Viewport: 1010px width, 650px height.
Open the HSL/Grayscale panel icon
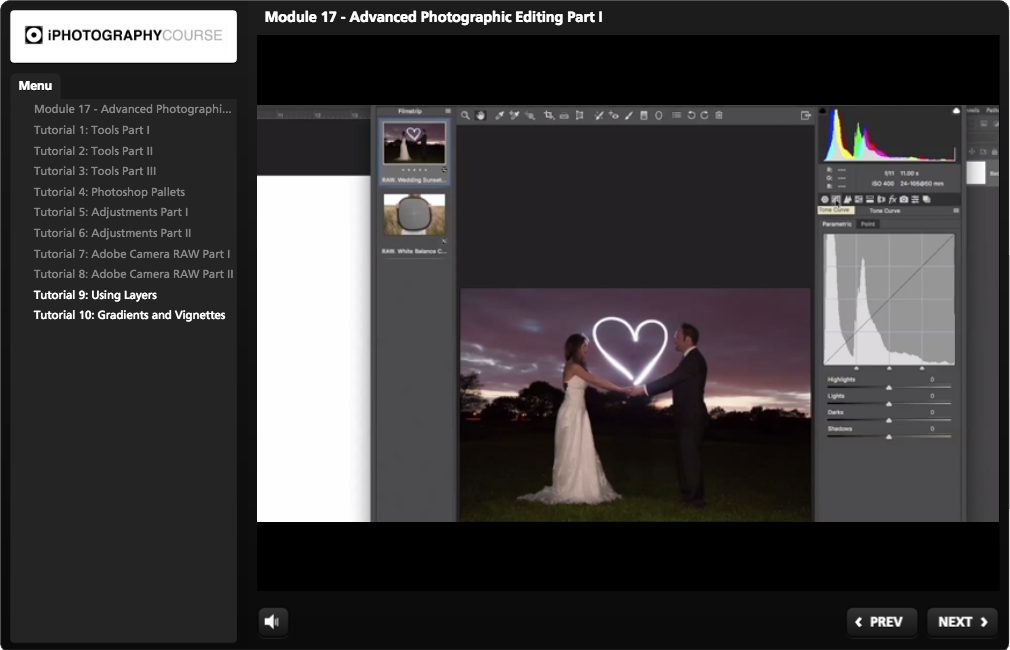pos(858,200)
